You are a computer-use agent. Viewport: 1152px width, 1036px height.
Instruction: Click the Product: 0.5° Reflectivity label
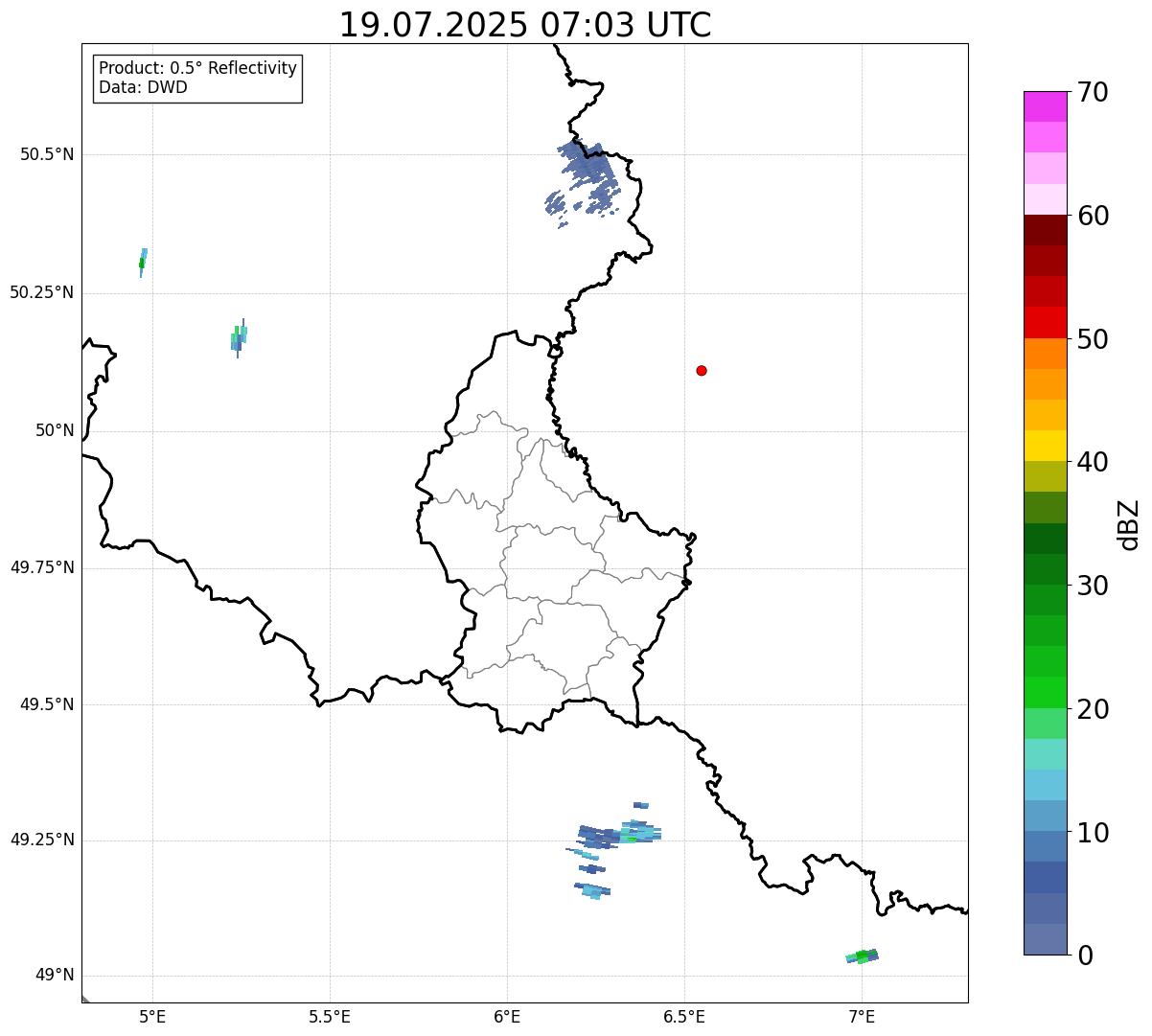[x=197, y=68]
